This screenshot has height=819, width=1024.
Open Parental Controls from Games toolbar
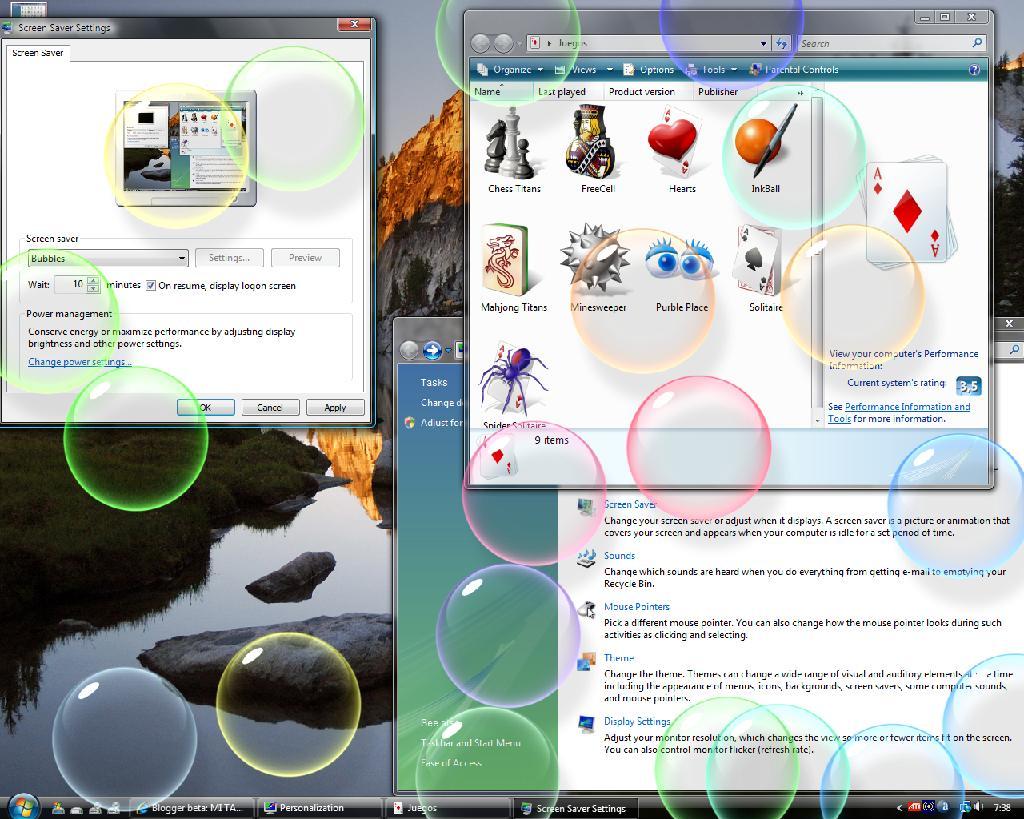[794, 70]
